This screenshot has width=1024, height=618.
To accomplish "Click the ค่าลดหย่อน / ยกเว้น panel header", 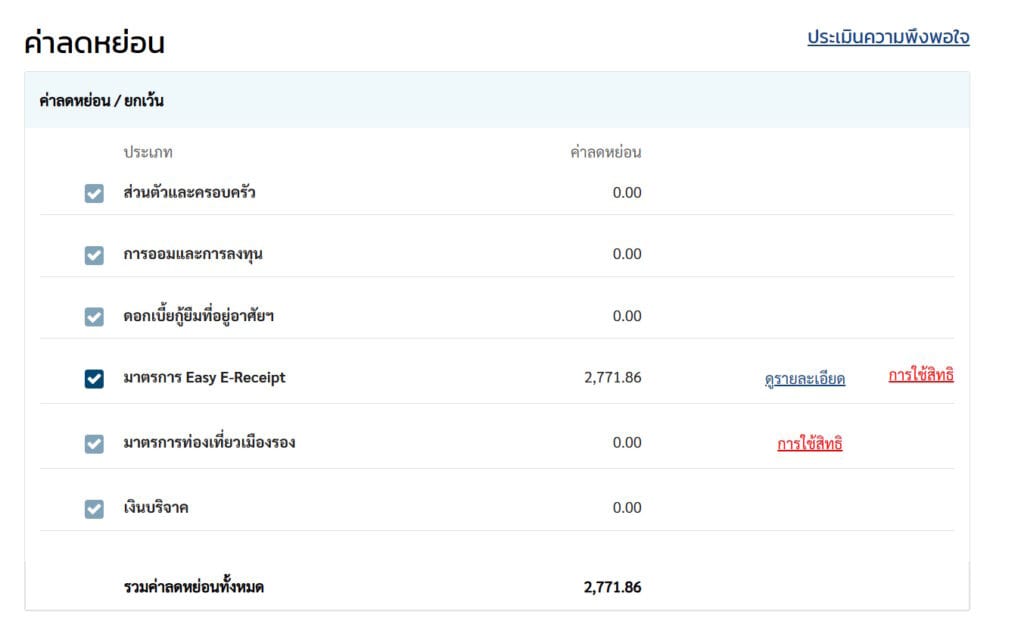I will point(102,101).
